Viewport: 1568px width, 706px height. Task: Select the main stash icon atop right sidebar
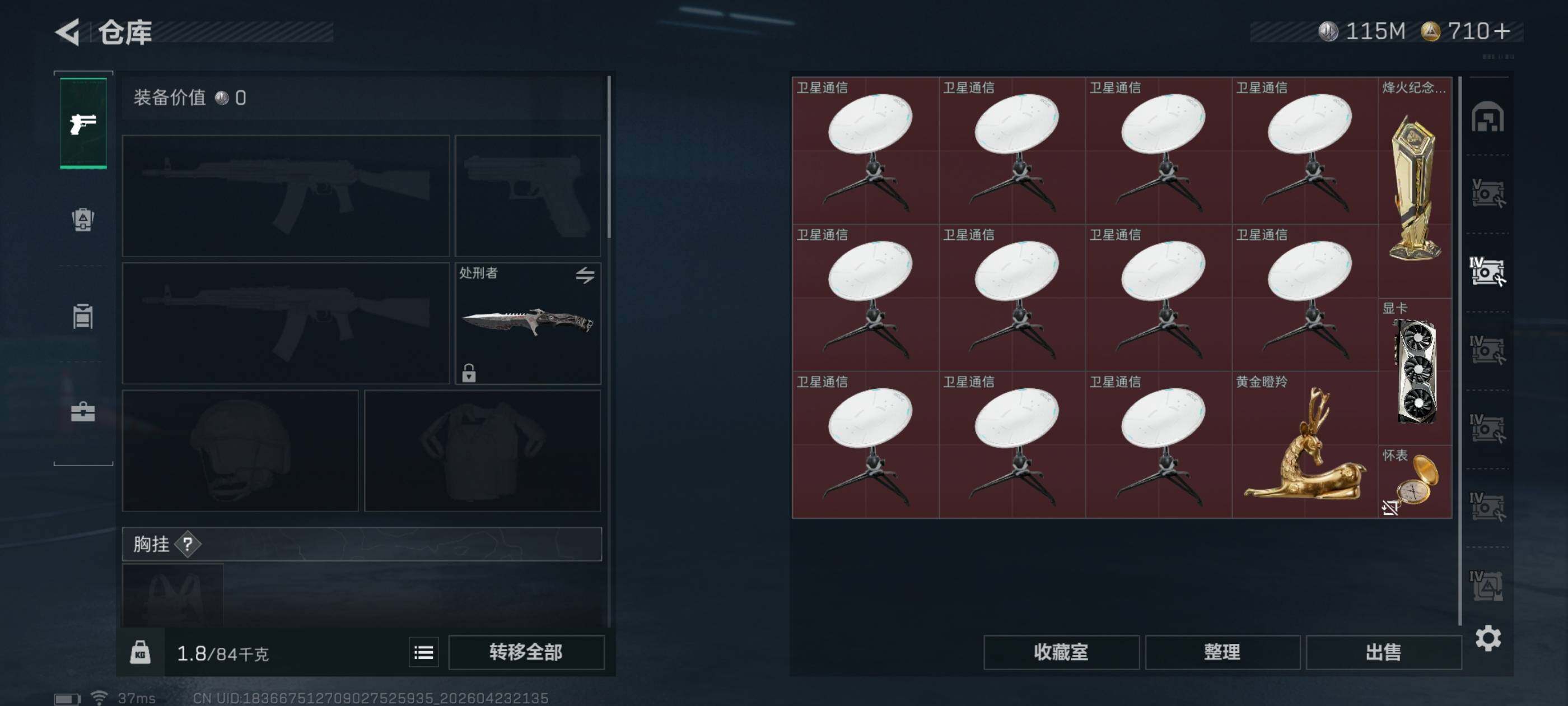[x=1488, y=117]
